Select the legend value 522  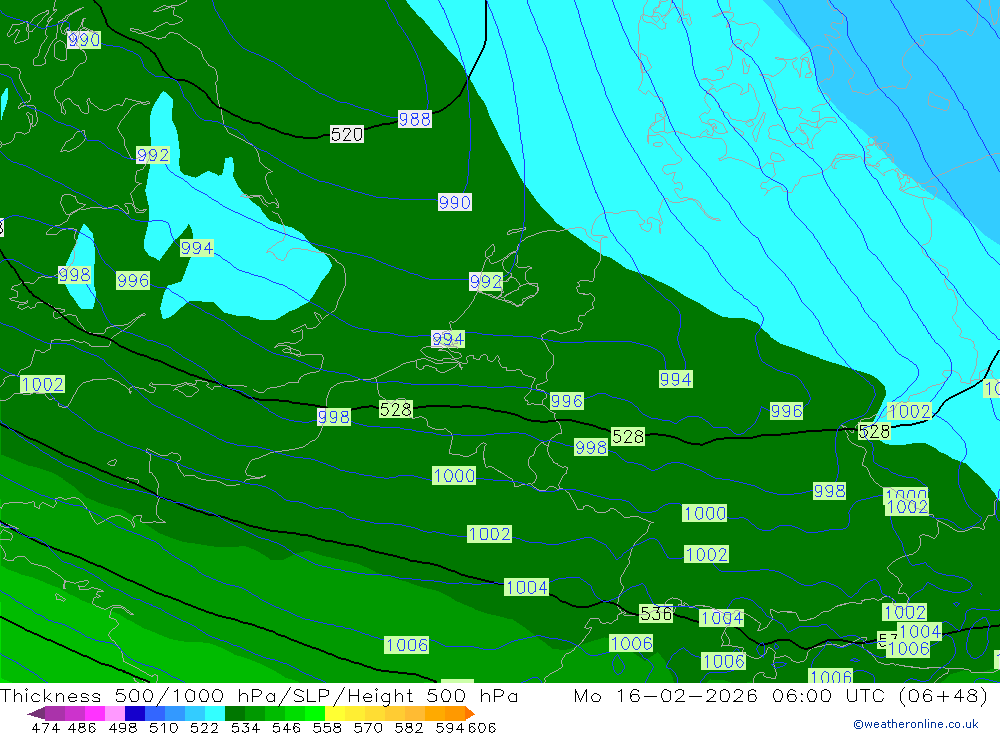pyautogui.click(x=204, y=728)
